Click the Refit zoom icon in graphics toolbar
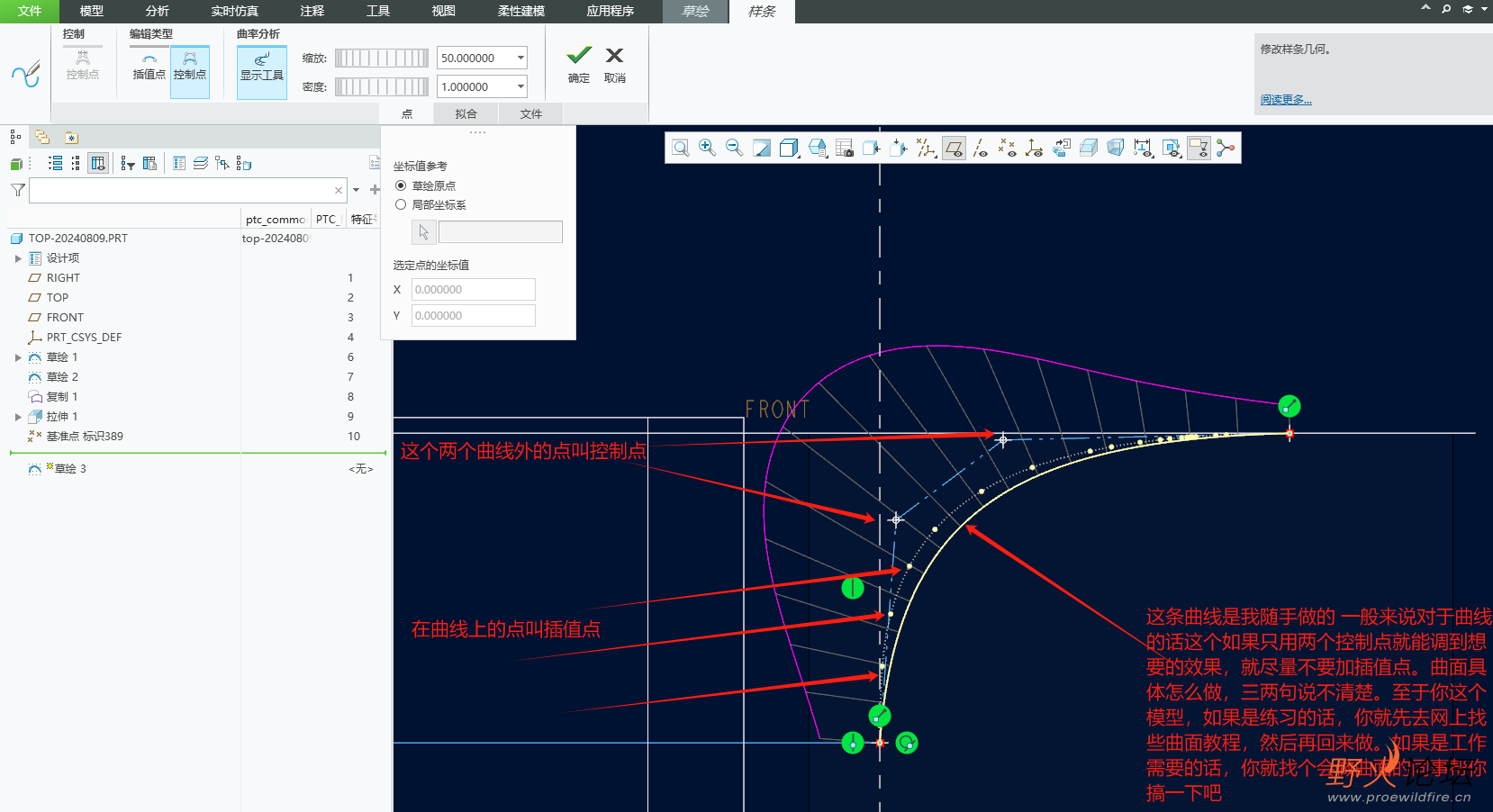 (x=681, y=148)
